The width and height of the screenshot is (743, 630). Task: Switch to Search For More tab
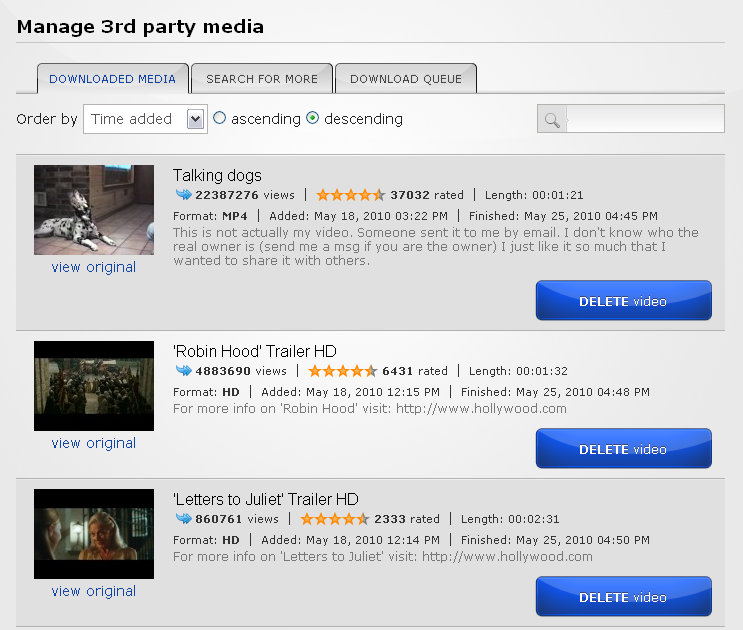click(x=262, y=79)
